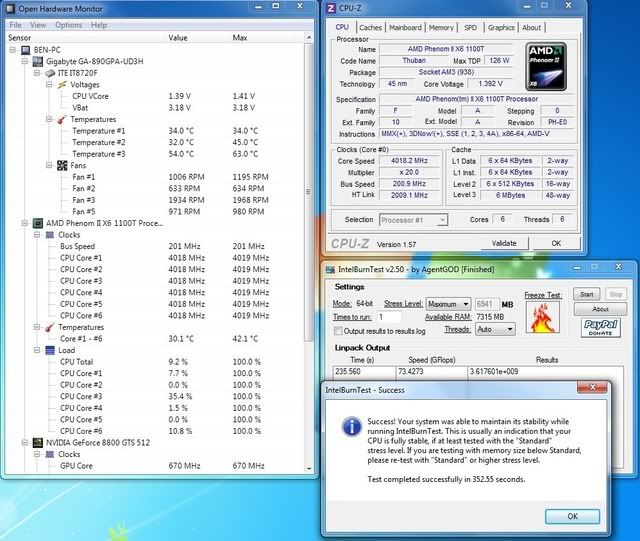Click the BEN-PC computer icon in sensor tree
The height and width of the screenshot is (541, 640).
click(x=26, y=50)
